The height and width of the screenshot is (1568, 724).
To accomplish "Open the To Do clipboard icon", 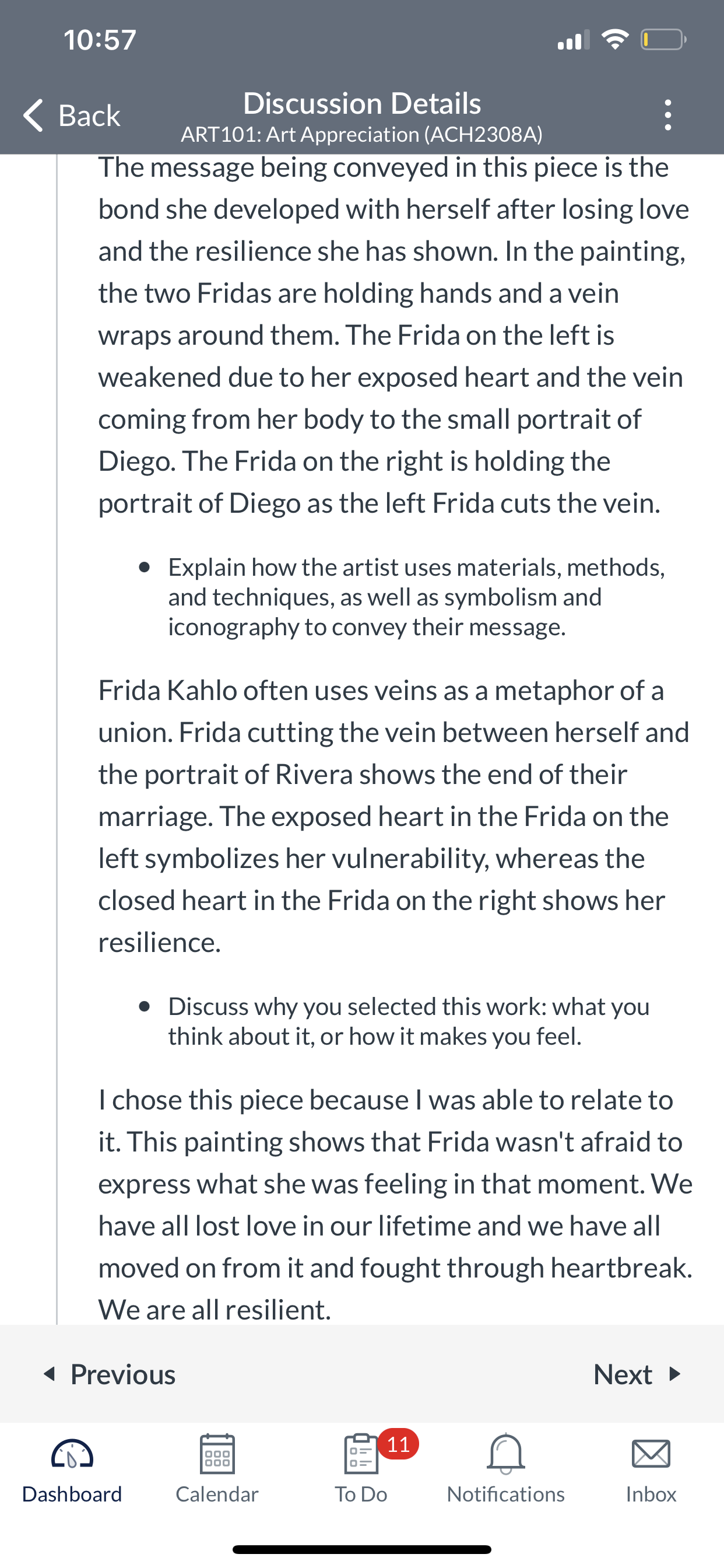I will pyautogui.click(x=361, y=1454).
